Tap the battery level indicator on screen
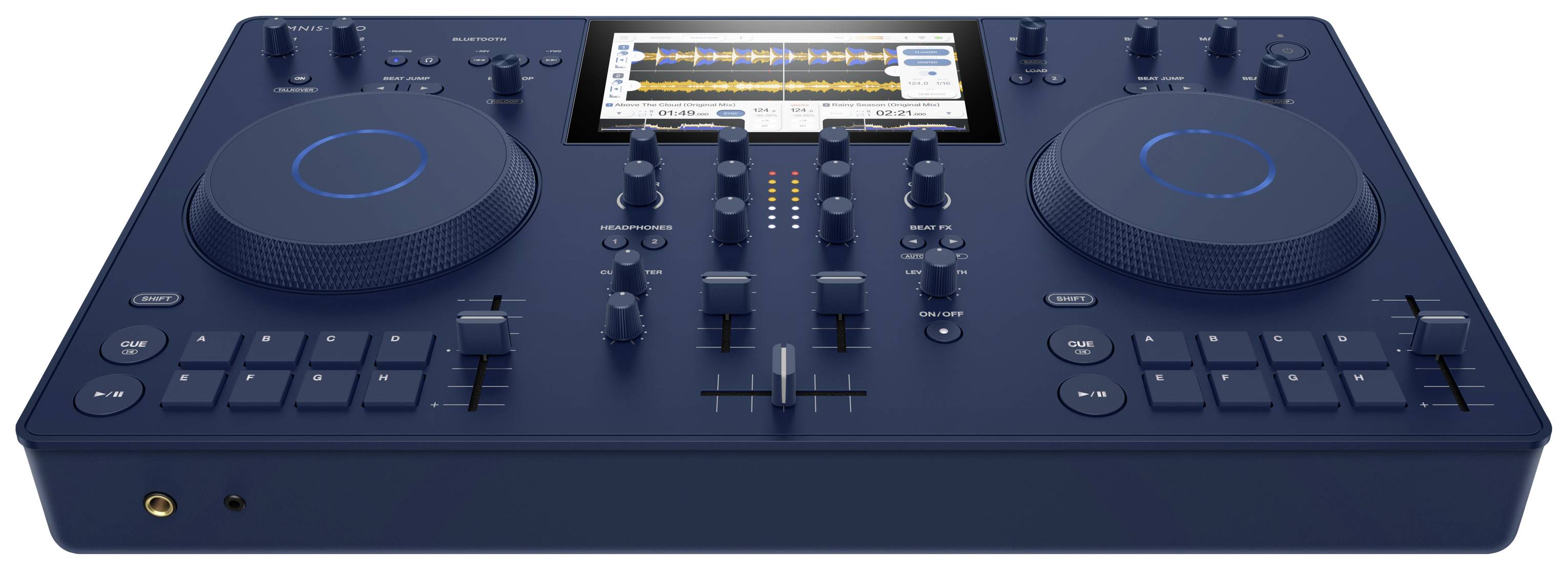This screenshot has width=1568, height=570. point(939,38)
